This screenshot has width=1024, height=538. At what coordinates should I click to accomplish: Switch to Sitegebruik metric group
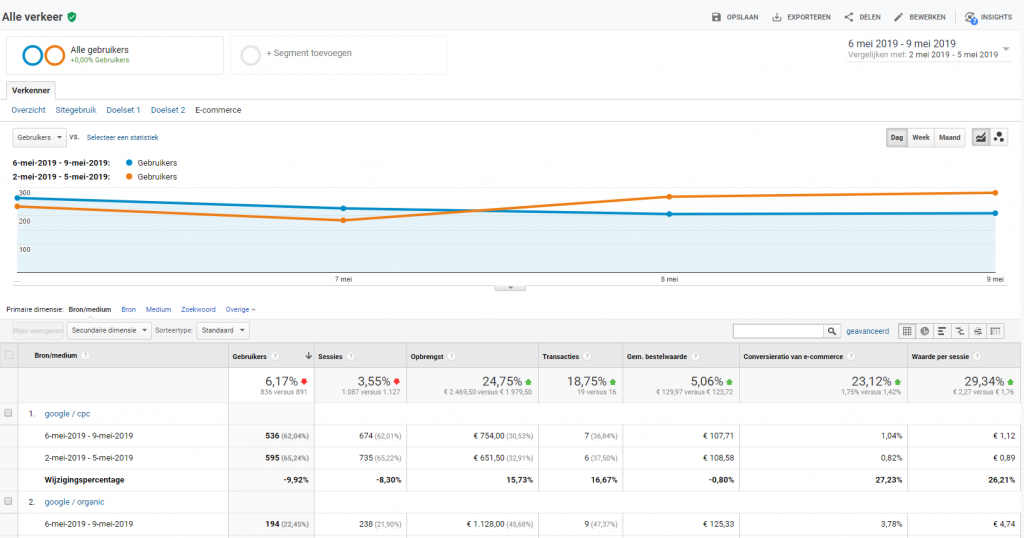[x=76, y=110]
